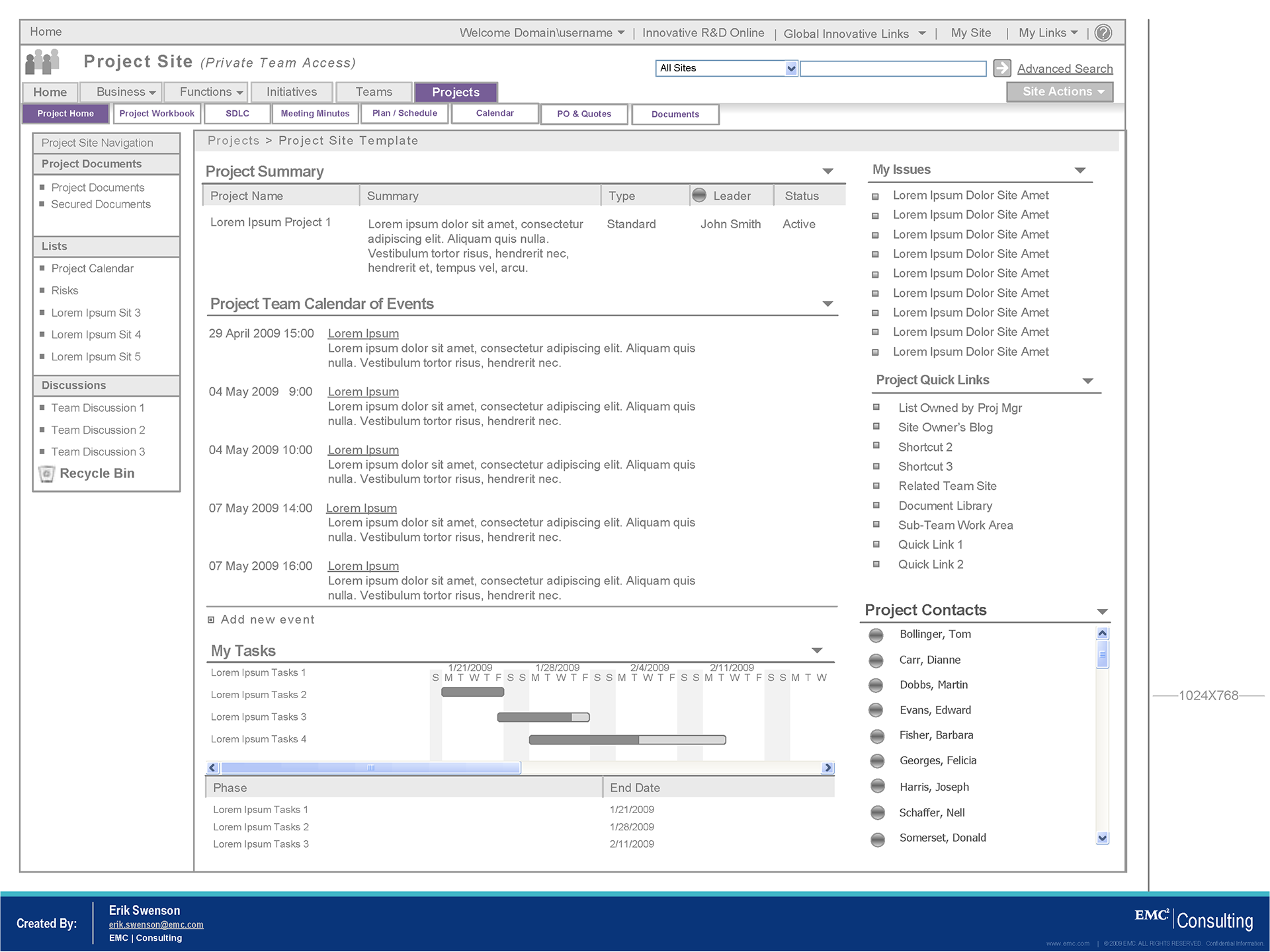Click the Advanced Search link
Viewport: 1270px width, 952px height.
(x=1064, y=69)
